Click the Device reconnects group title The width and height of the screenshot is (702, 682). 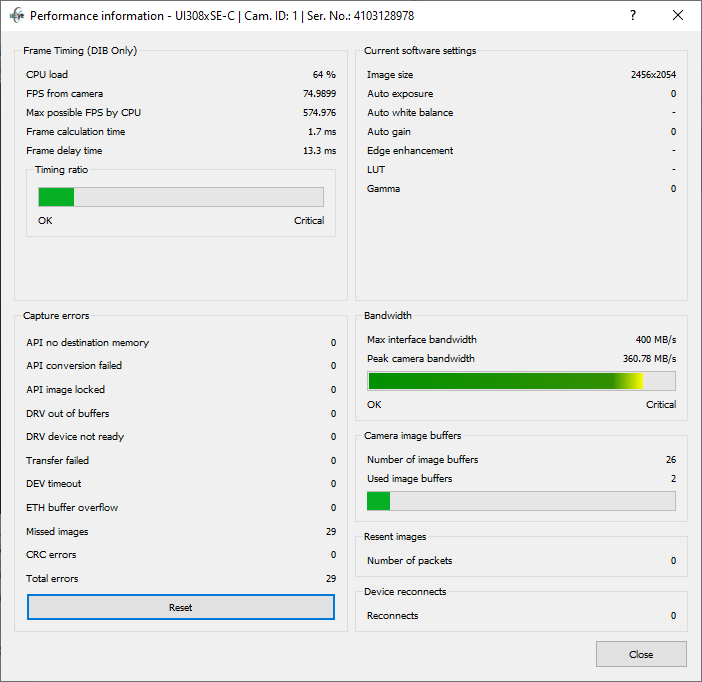(x=405, y=592)
